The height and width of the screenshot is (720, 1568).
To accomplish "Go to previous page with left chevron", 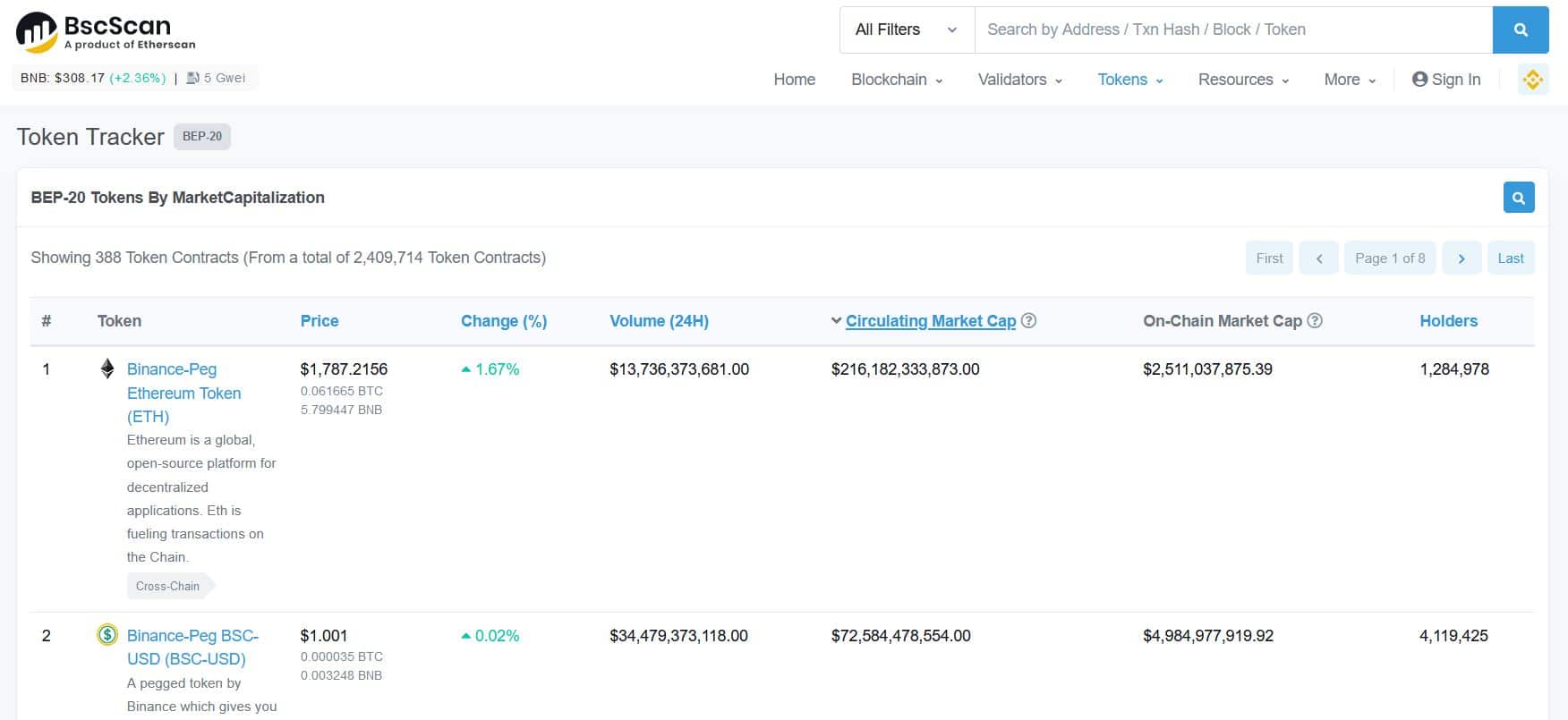I will point(1318,258).
